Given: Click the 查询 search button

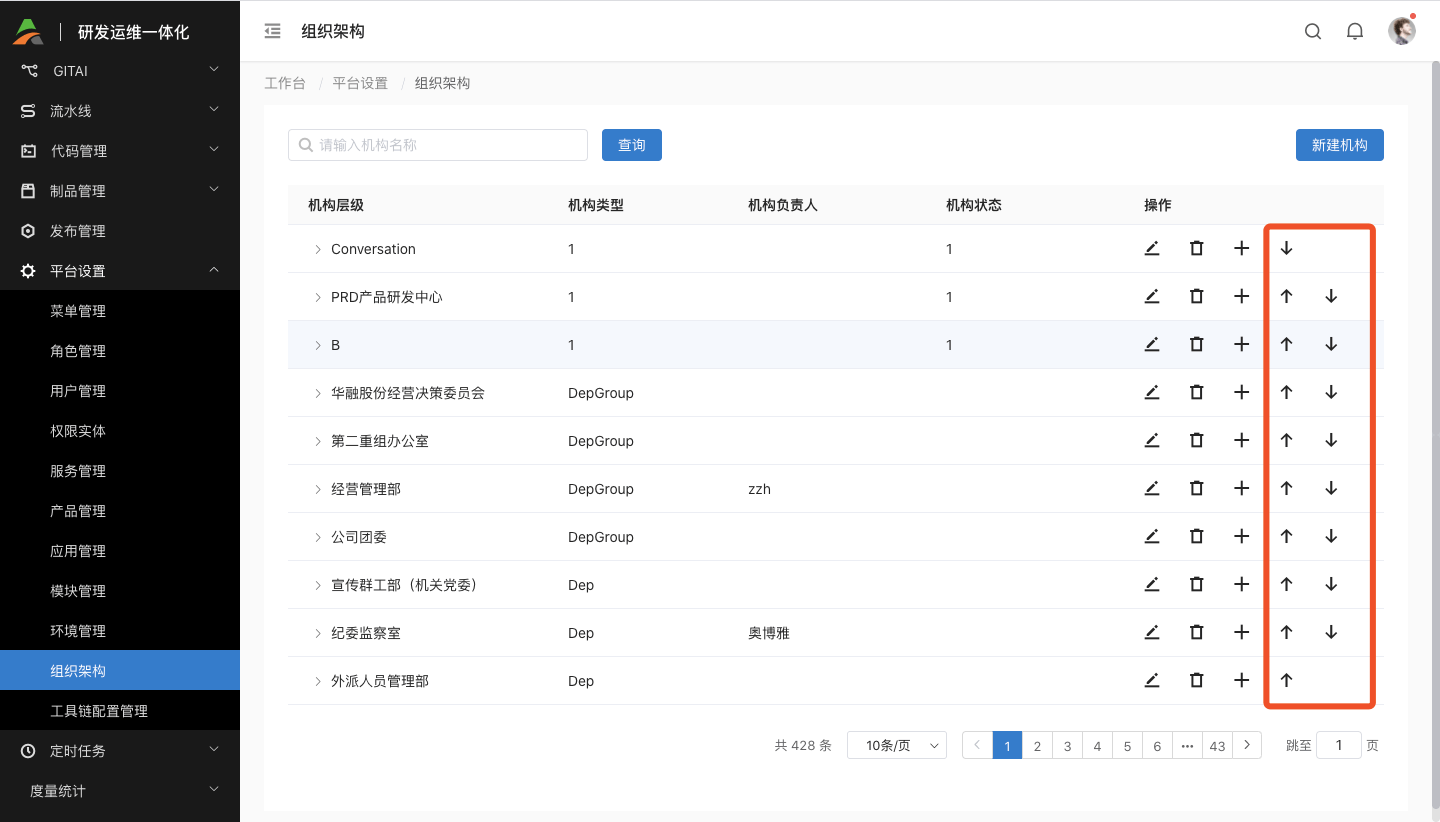Looking at the screenshot, I should click(632, 145).
